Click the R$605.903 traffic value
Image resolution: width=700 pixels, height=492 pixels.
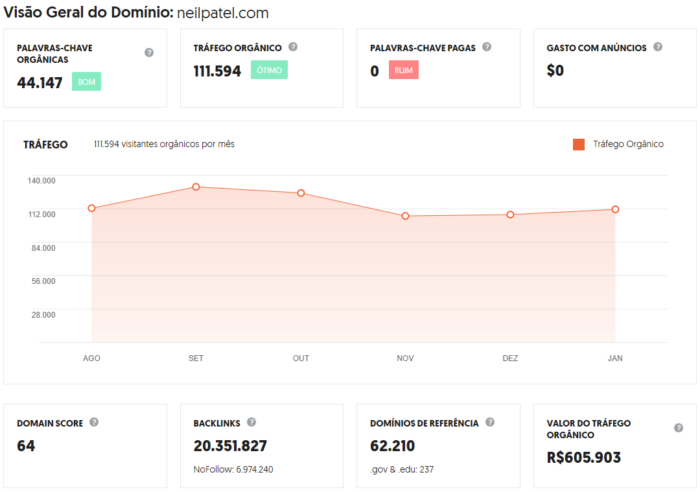[583, 457]
